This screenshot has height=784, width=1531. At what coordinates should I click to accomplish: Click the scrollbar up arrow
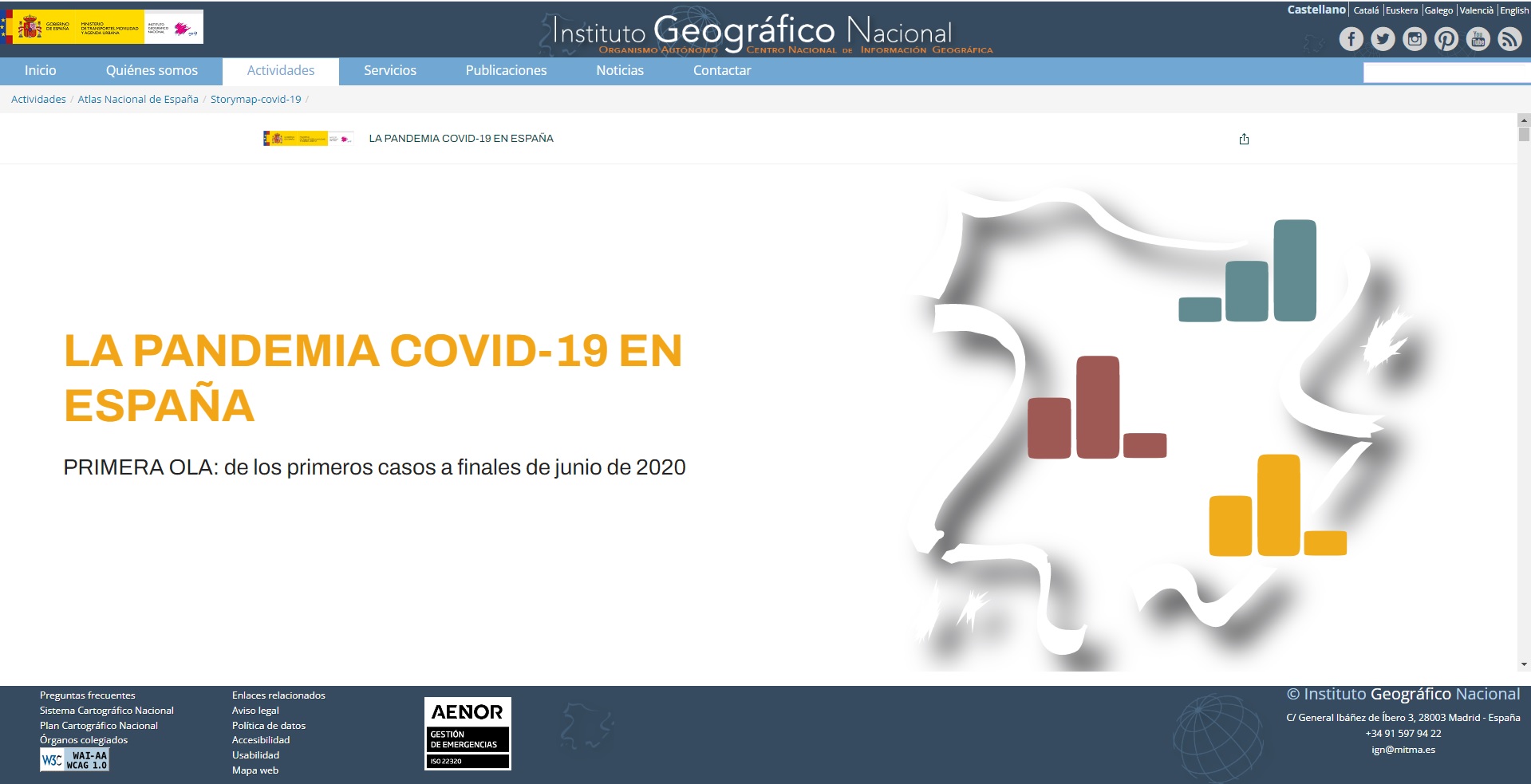tap(1524, 120)
